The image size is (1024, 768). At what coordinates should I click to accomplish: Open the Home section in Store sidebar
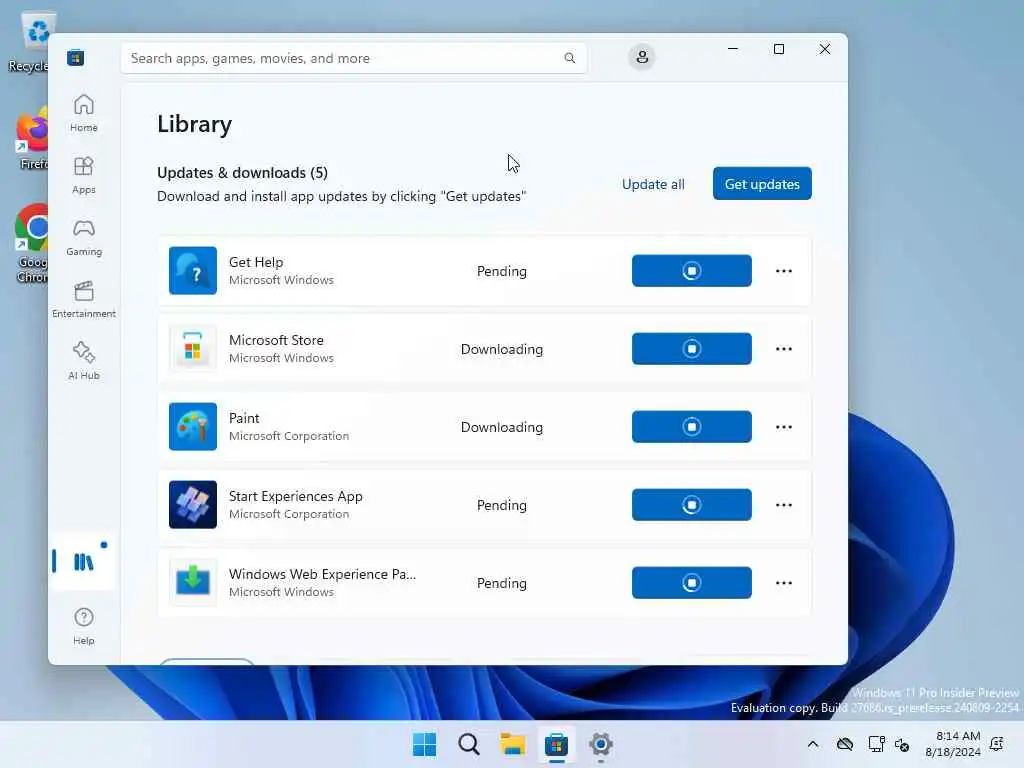84,113
